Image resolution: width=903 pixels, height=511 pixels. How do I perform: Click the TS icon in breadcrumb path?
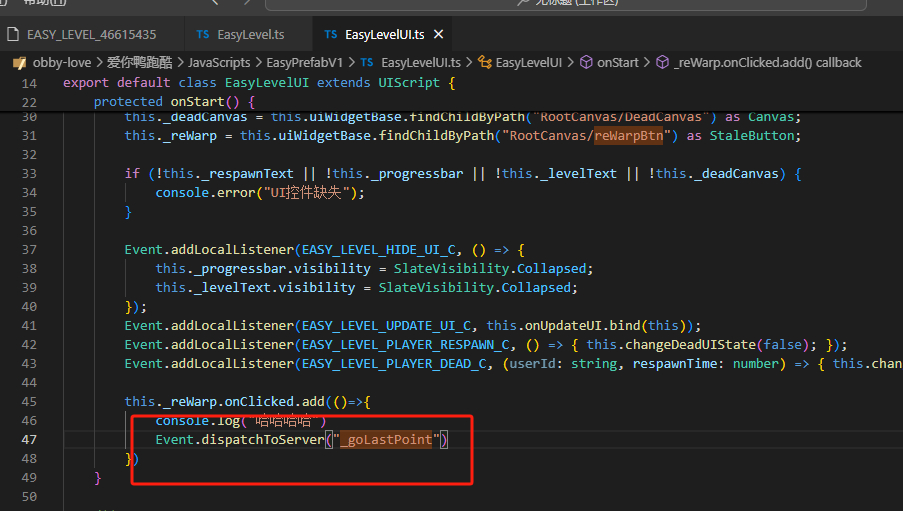tap(367, 62)
